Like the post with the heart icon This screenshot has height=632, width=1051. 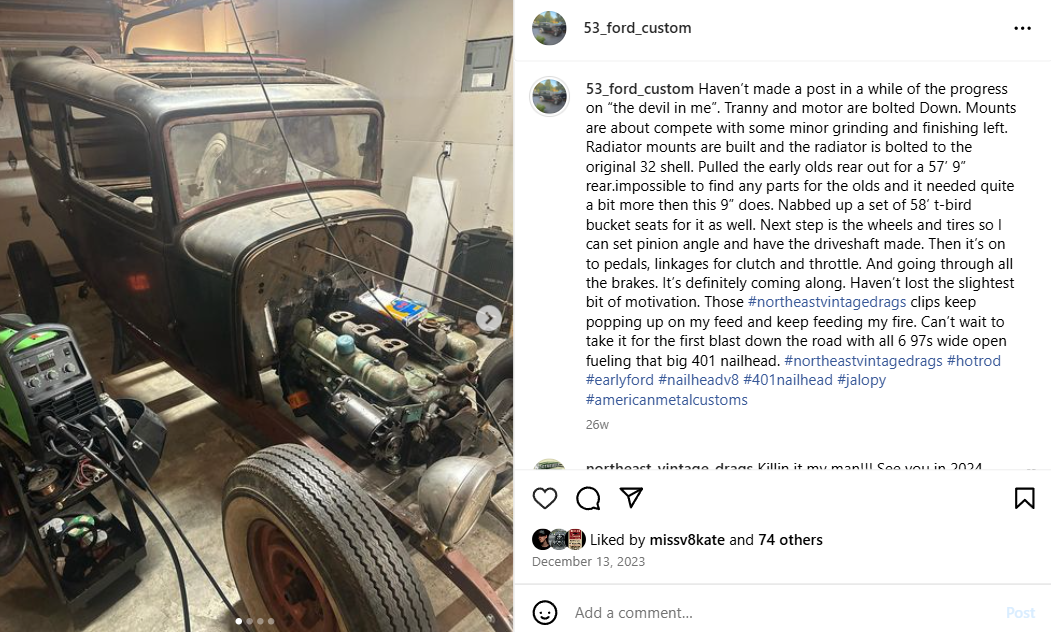click(x=544, y=498)
